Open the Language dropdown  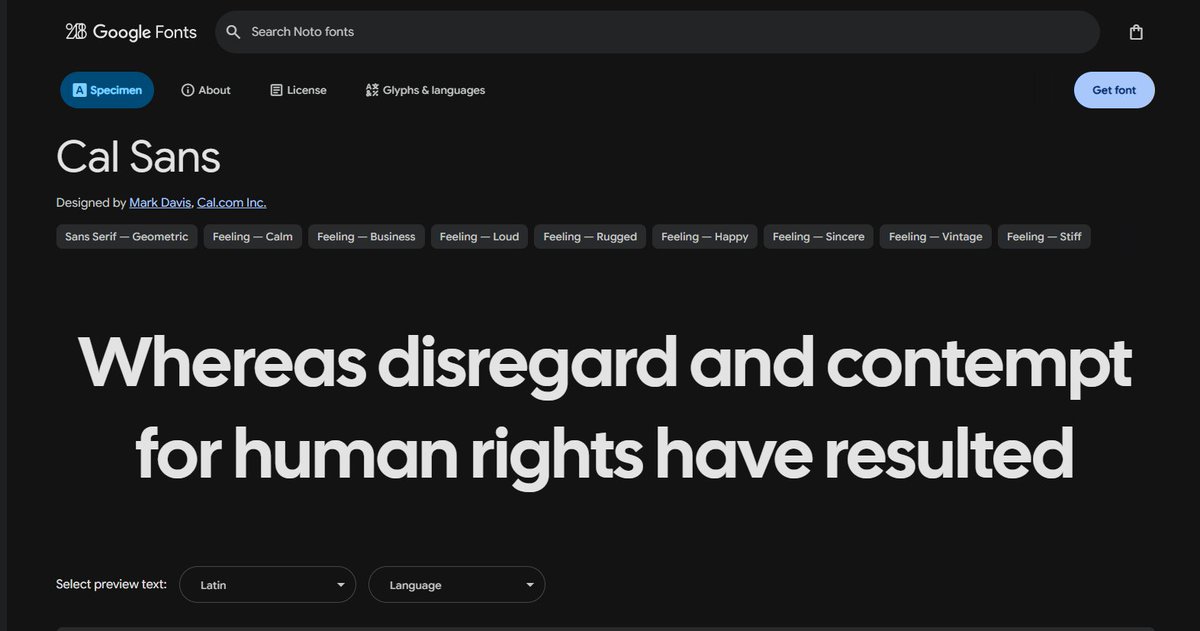[x=457, y=585]
